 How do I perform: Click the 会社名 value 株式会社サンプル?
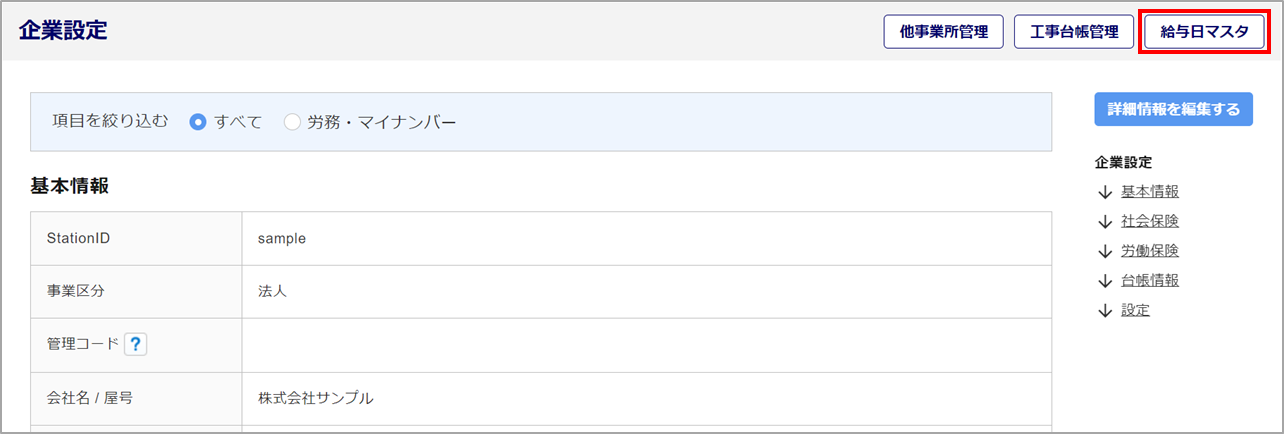tap(316, 398)
